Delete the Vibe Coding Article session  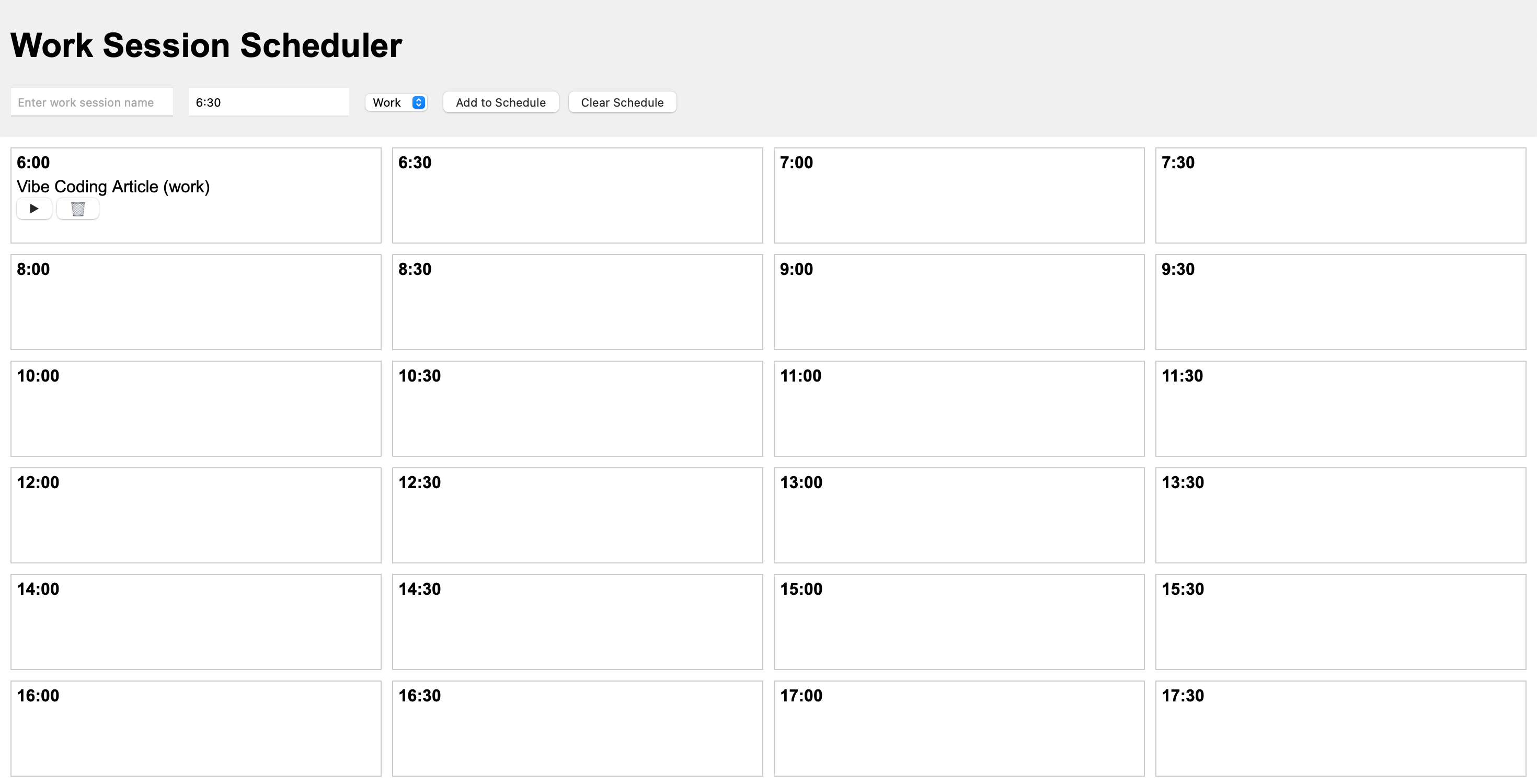click(77, 209)
